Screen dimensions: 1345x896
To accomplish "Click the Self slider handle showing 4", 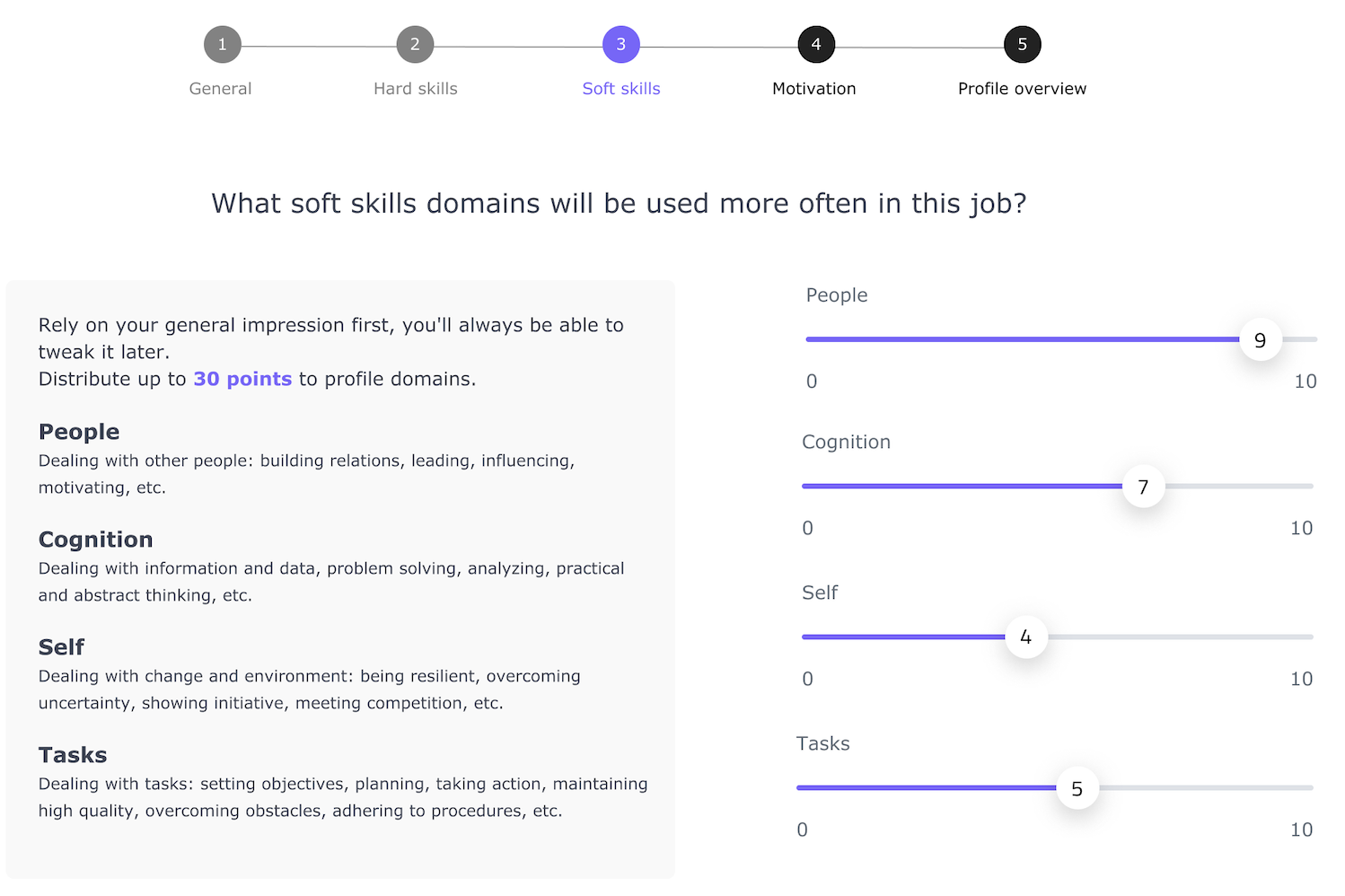I will 1026,637.
